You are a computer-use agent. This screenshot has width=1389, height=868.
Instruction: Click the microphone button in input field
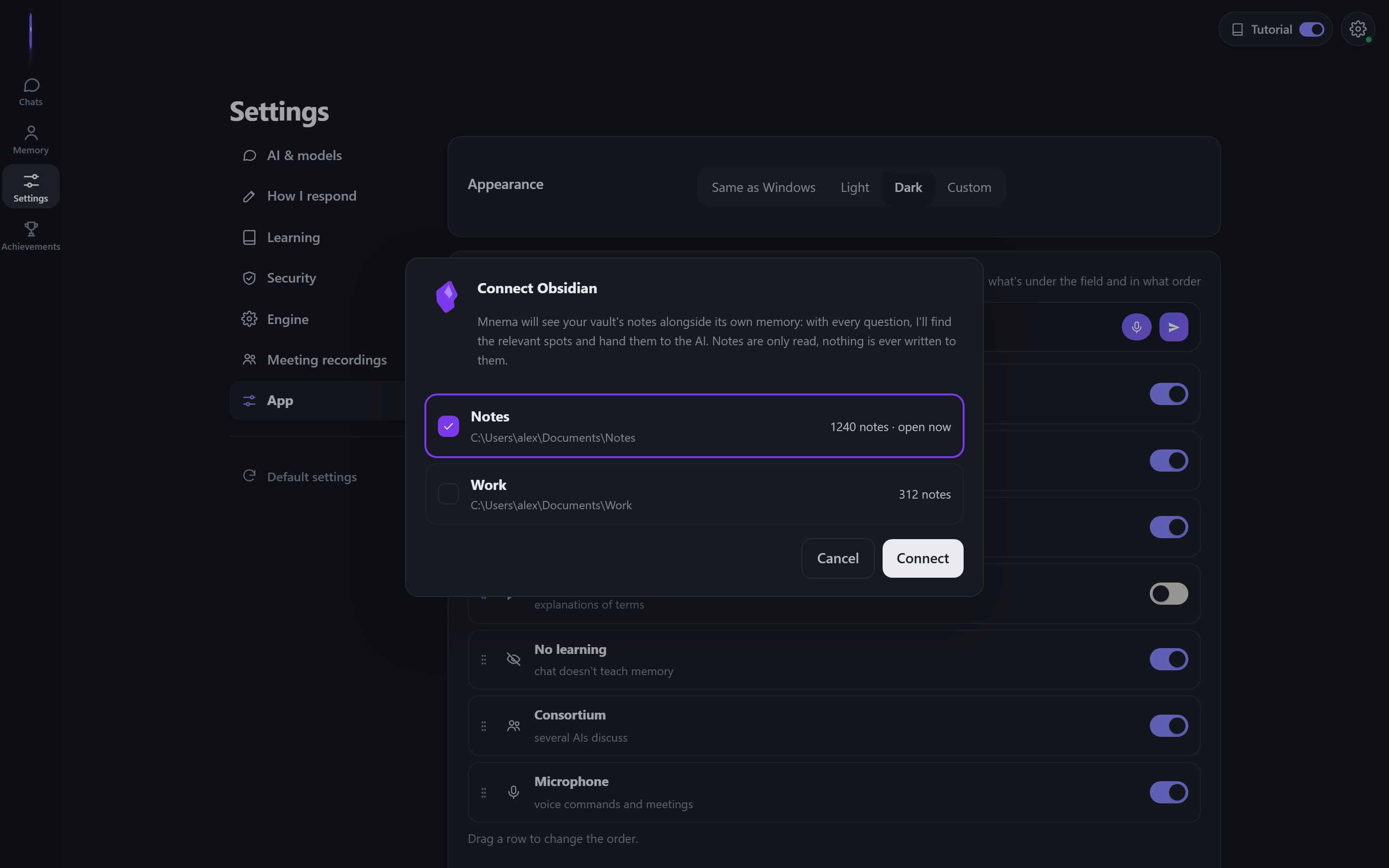pos(1136,327)
